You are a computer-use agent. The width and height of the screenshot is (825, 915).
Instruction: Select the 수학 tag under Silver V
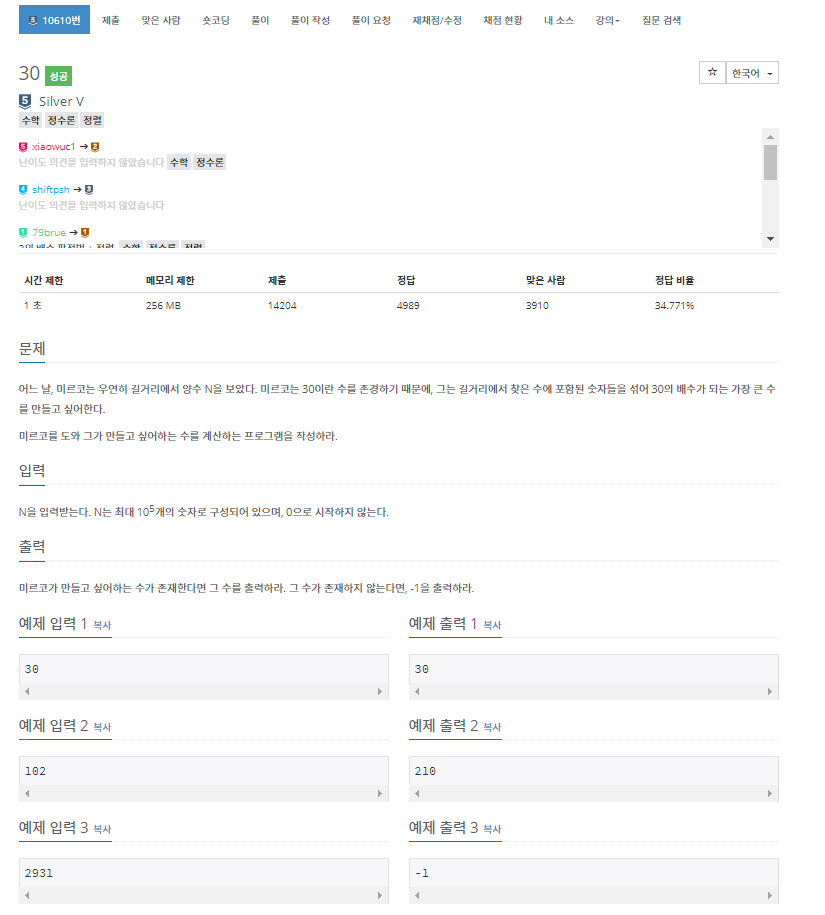[31, 120]
